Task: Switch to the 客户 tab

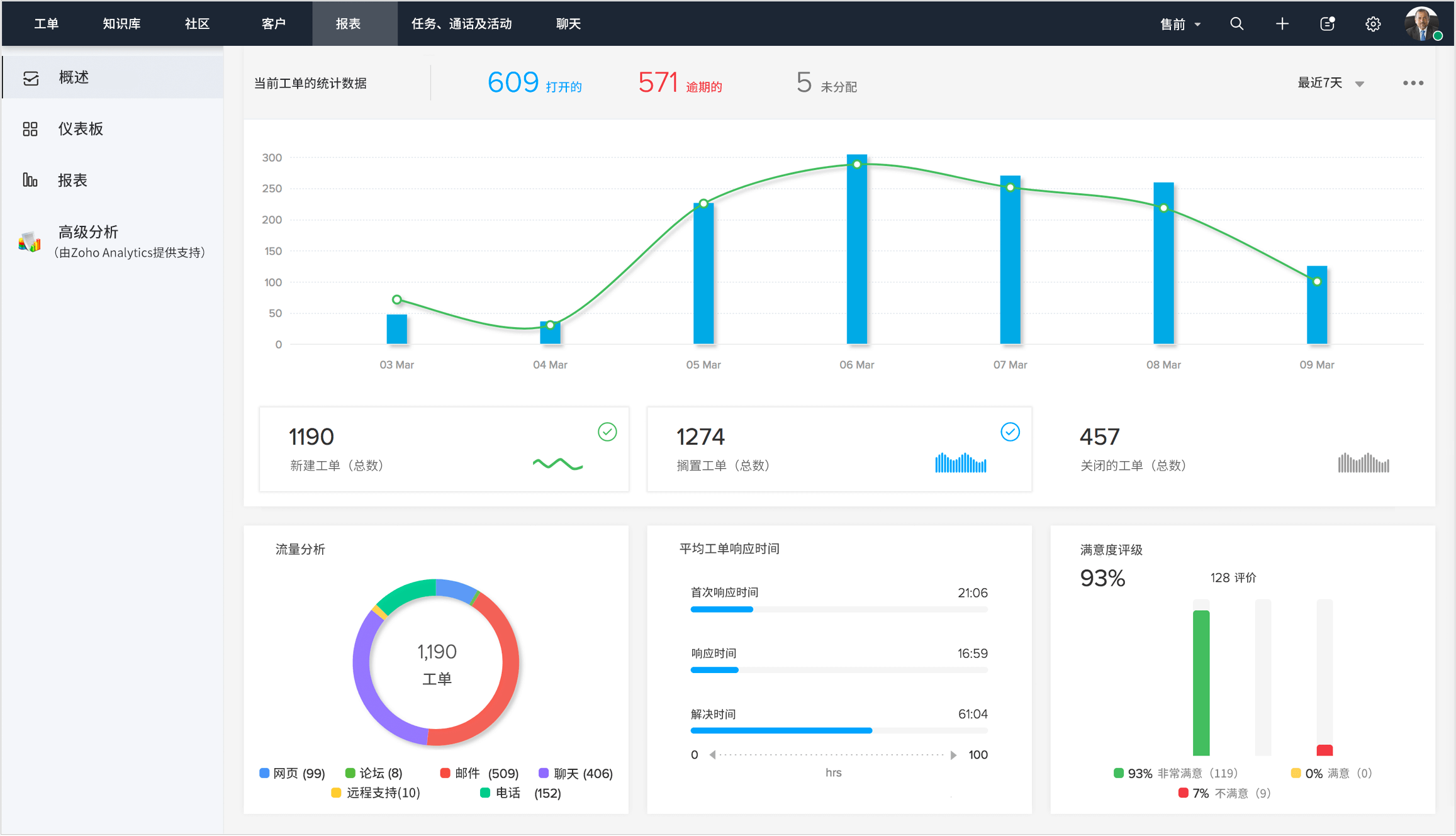Action: point(272,23)
